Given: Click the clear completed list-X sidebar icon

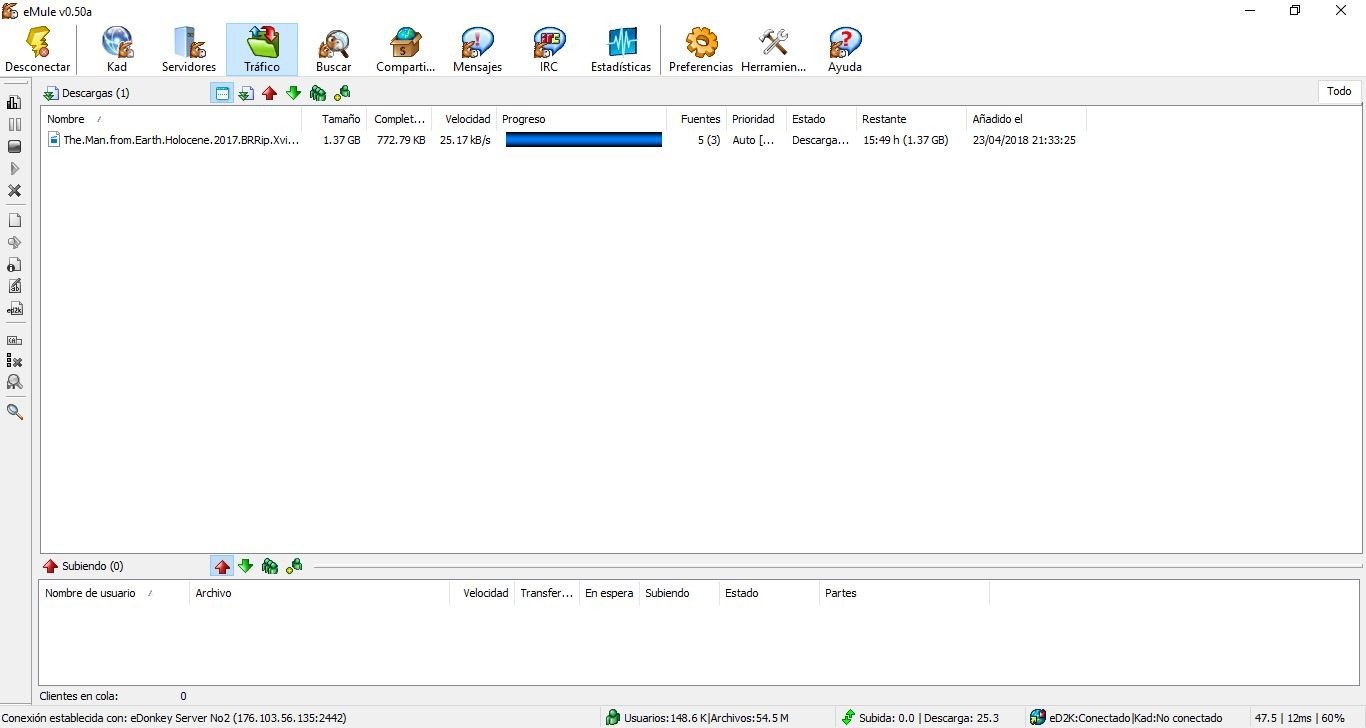Looking at the screenshot, I should pyautogui.click(x=14, y=361).
